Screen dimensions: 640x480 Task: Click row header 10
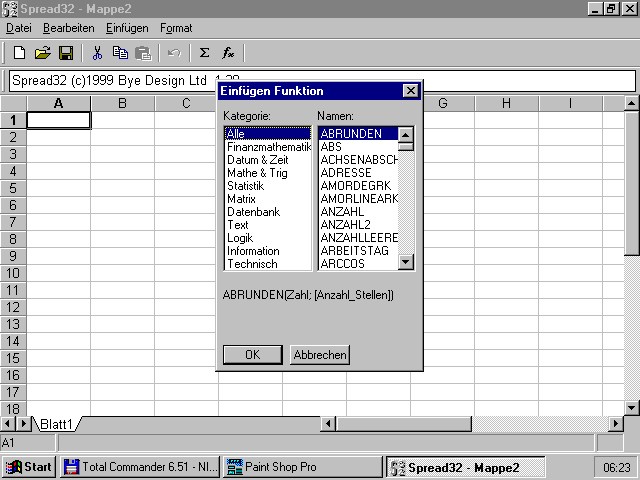[x=13, y=273]
